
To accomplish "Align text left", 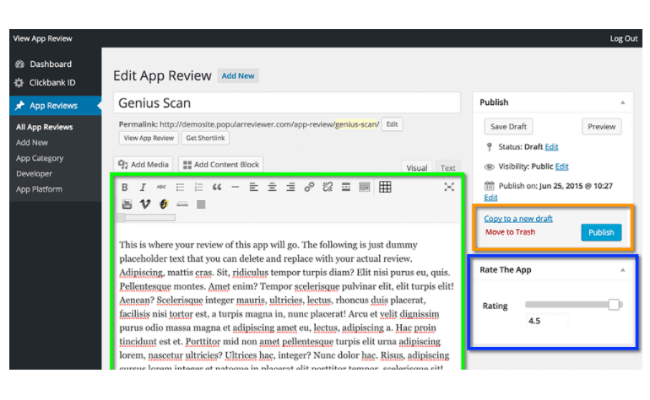I will coord(254,187).
